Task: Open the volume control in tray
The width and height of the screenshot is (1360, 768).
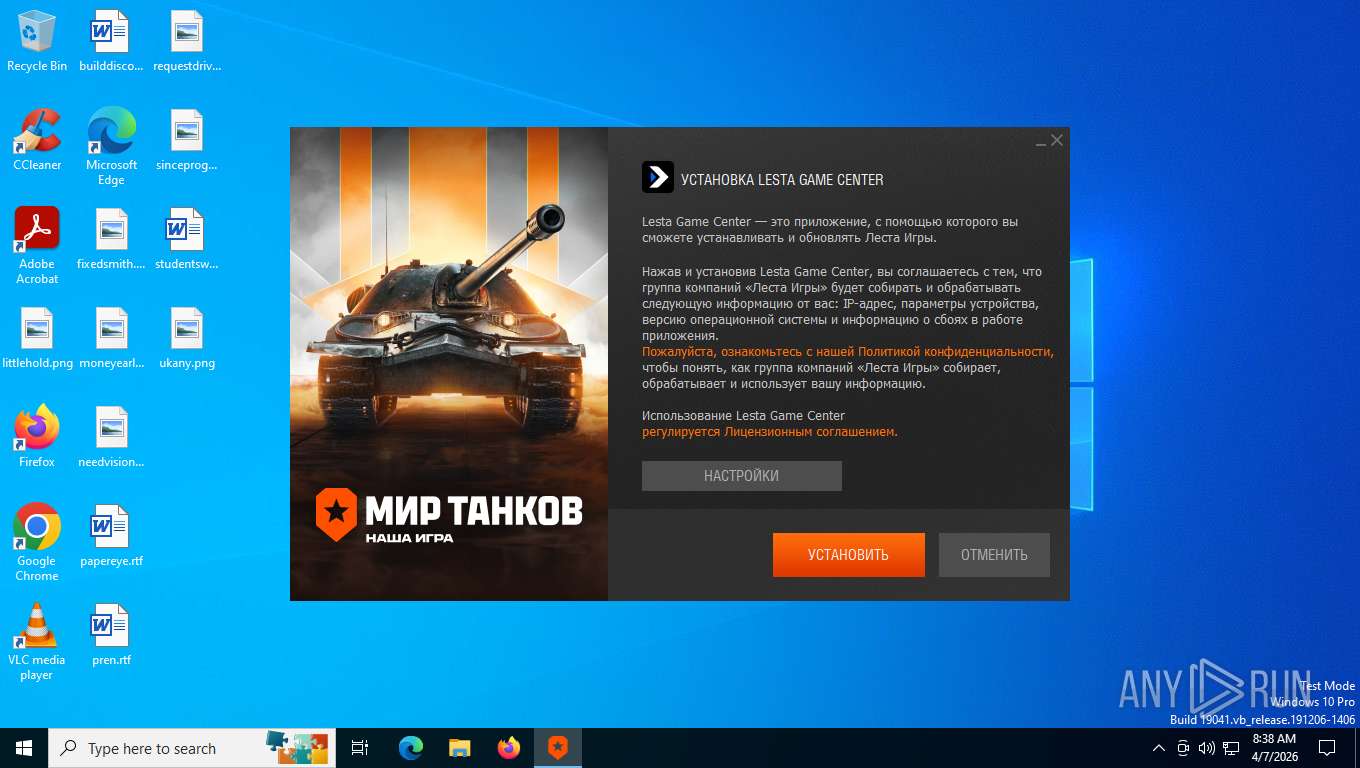Action: click(x=1206, y=748)
